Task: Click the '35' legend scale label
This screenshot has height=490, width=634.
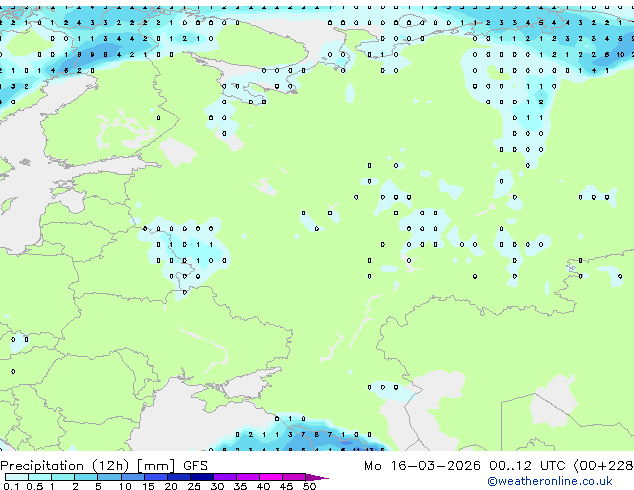Action: (240, 486)
